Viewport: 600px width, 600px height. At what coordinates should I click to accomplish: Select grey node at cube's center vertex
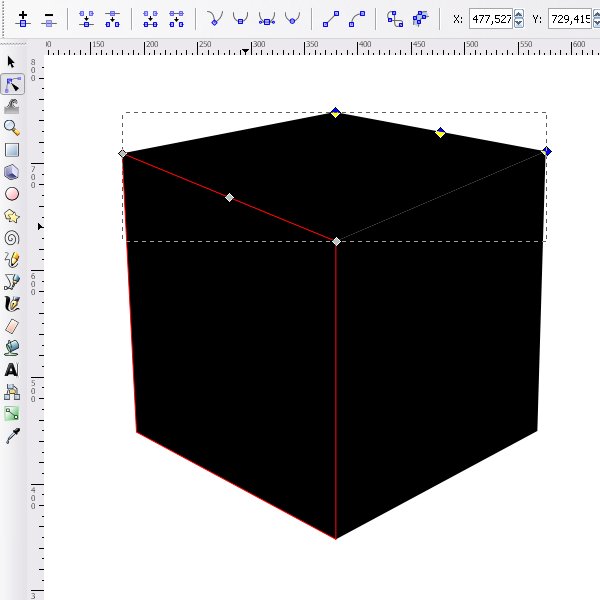pos(336,241)
